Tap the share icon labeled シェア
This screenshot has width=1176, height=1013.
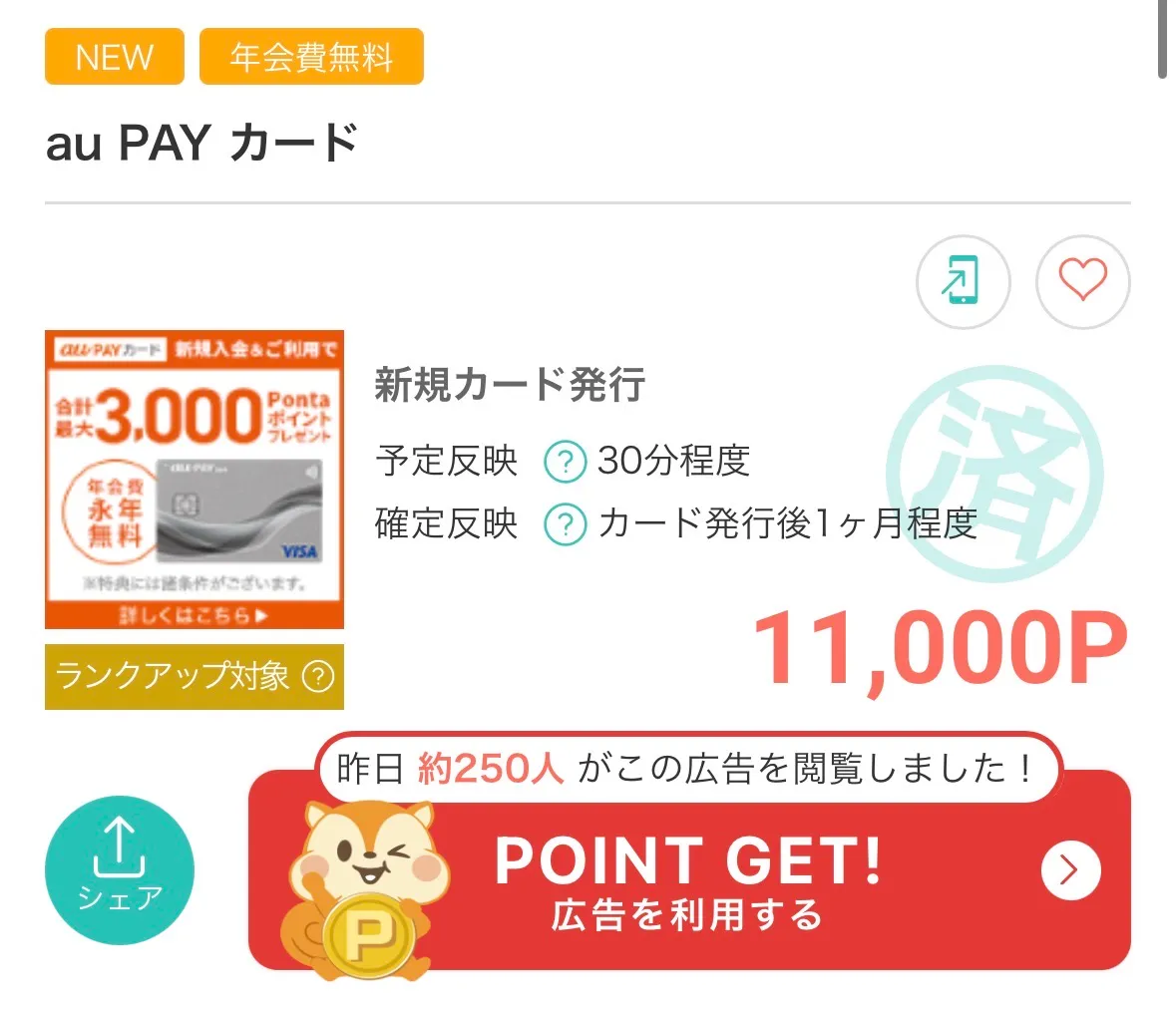pyautogui.click(x=119, y=869)
